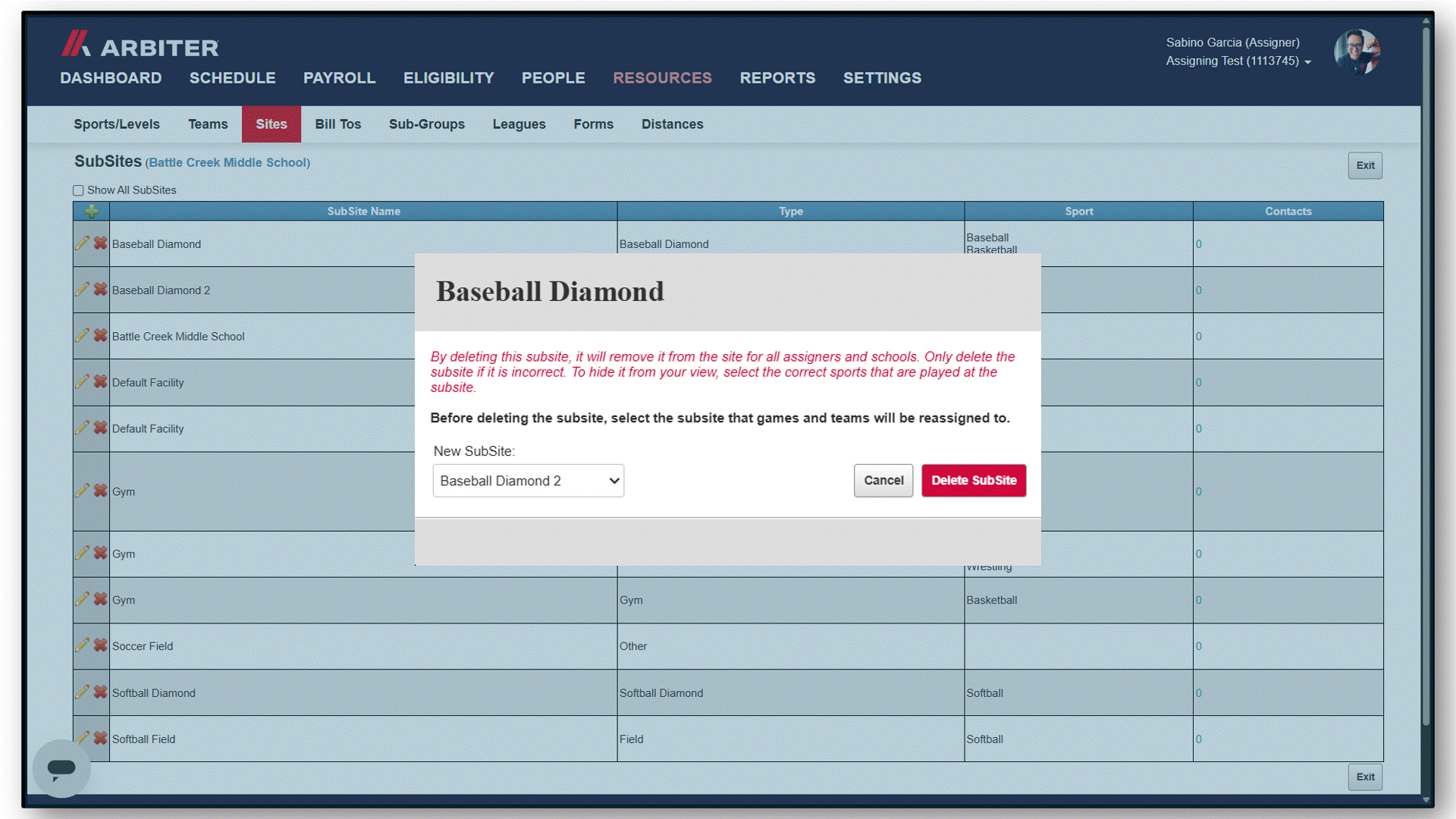Open the Payroll menu
The image size is (1456, 819).
(340, 78)
